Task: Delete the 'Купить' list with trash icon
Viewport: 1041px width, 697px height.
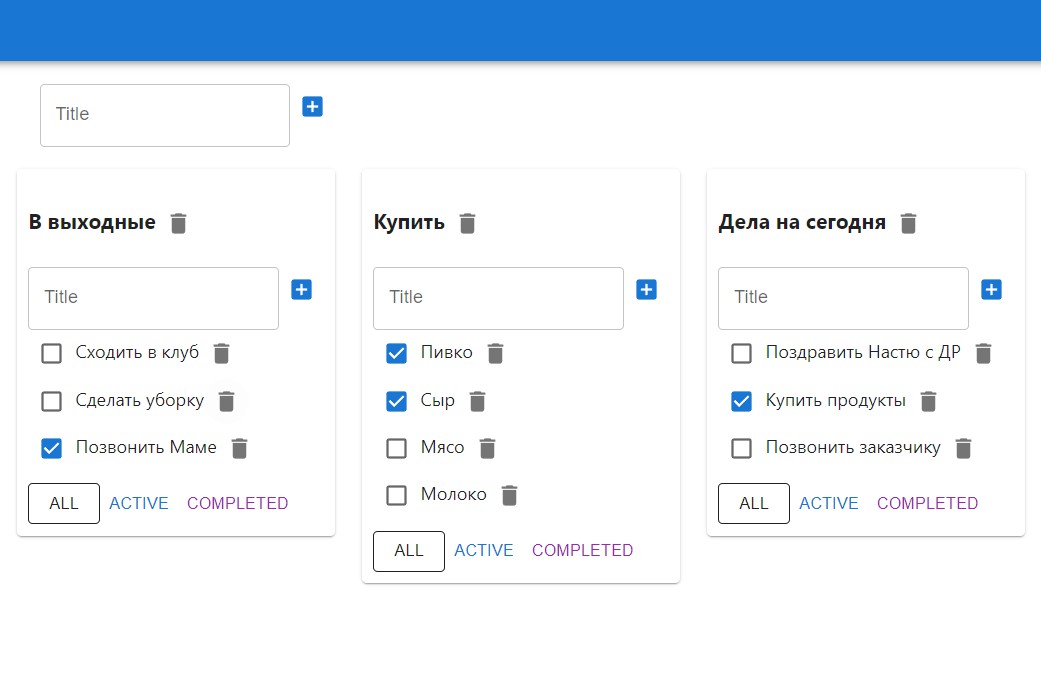Action: tap(467, 223)
